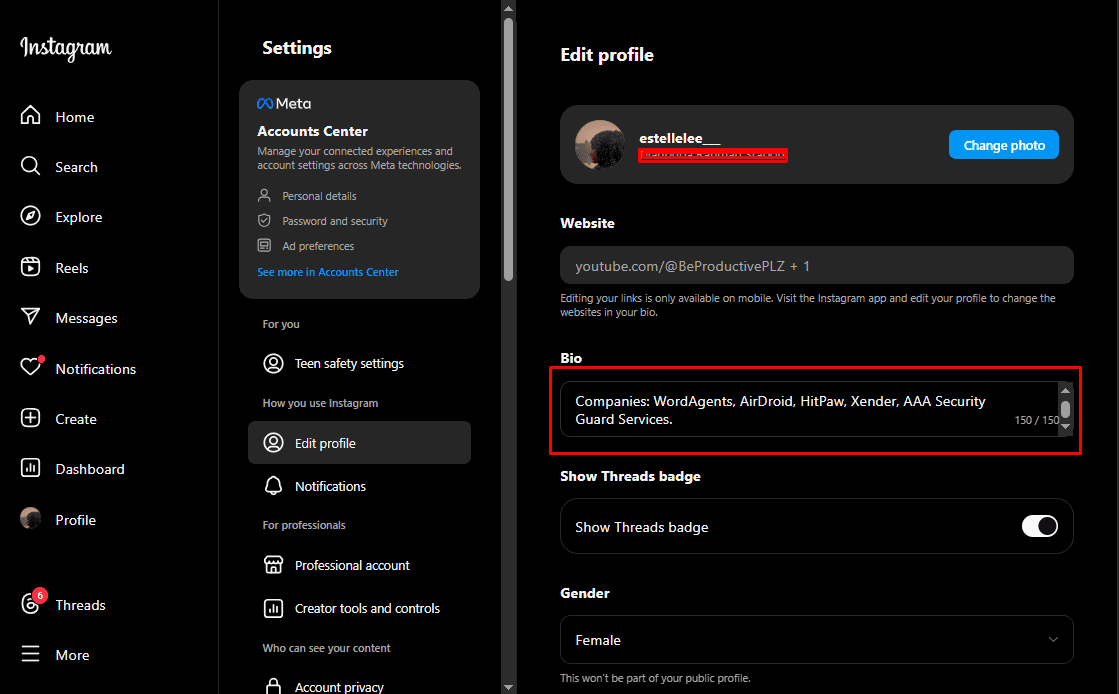Click the Teen safety settings icon
The width and height of the screenshot is (1119, 694).
[273, 363]
